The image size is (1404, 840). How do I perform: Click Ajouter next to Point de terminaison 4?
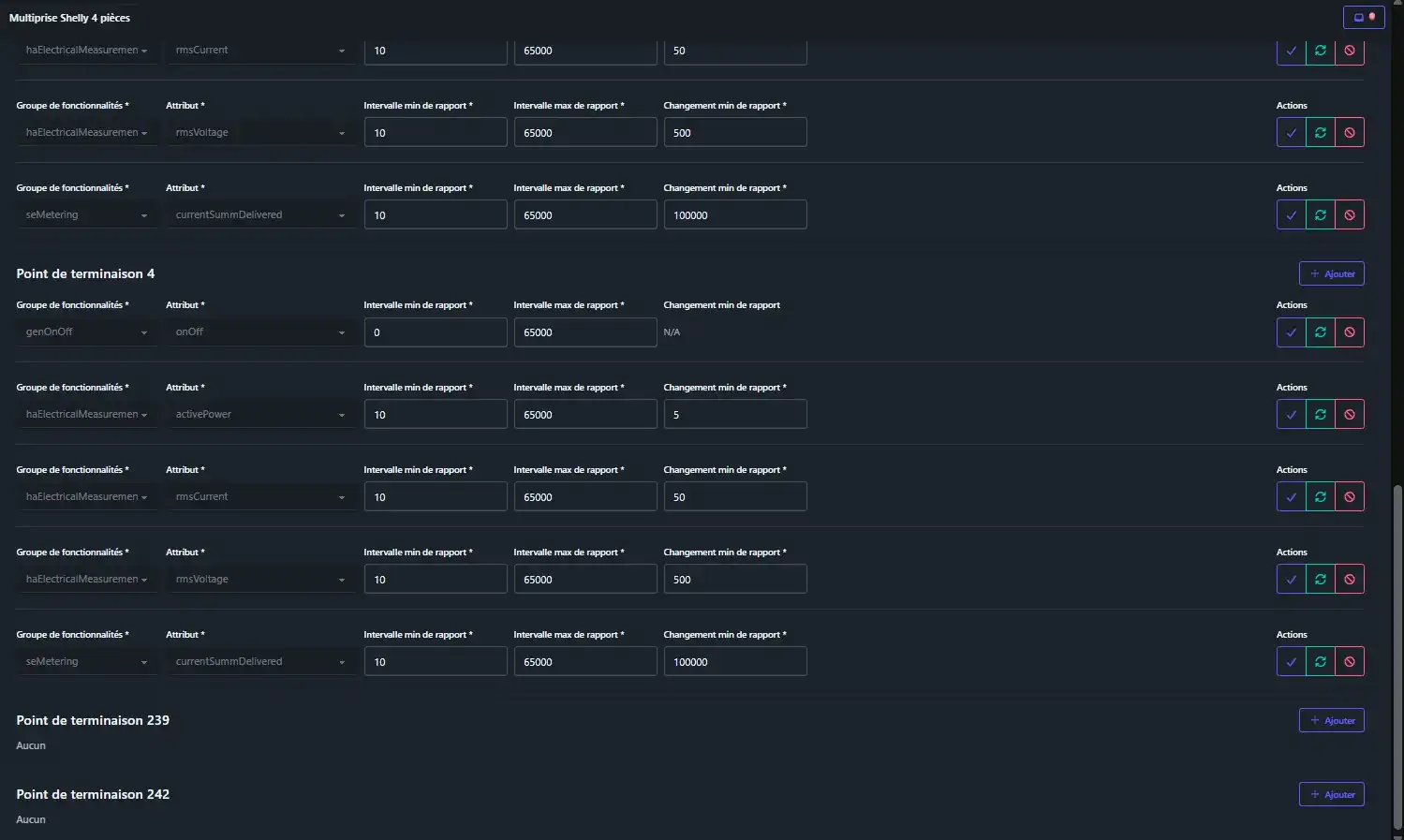coord(1331,273)
